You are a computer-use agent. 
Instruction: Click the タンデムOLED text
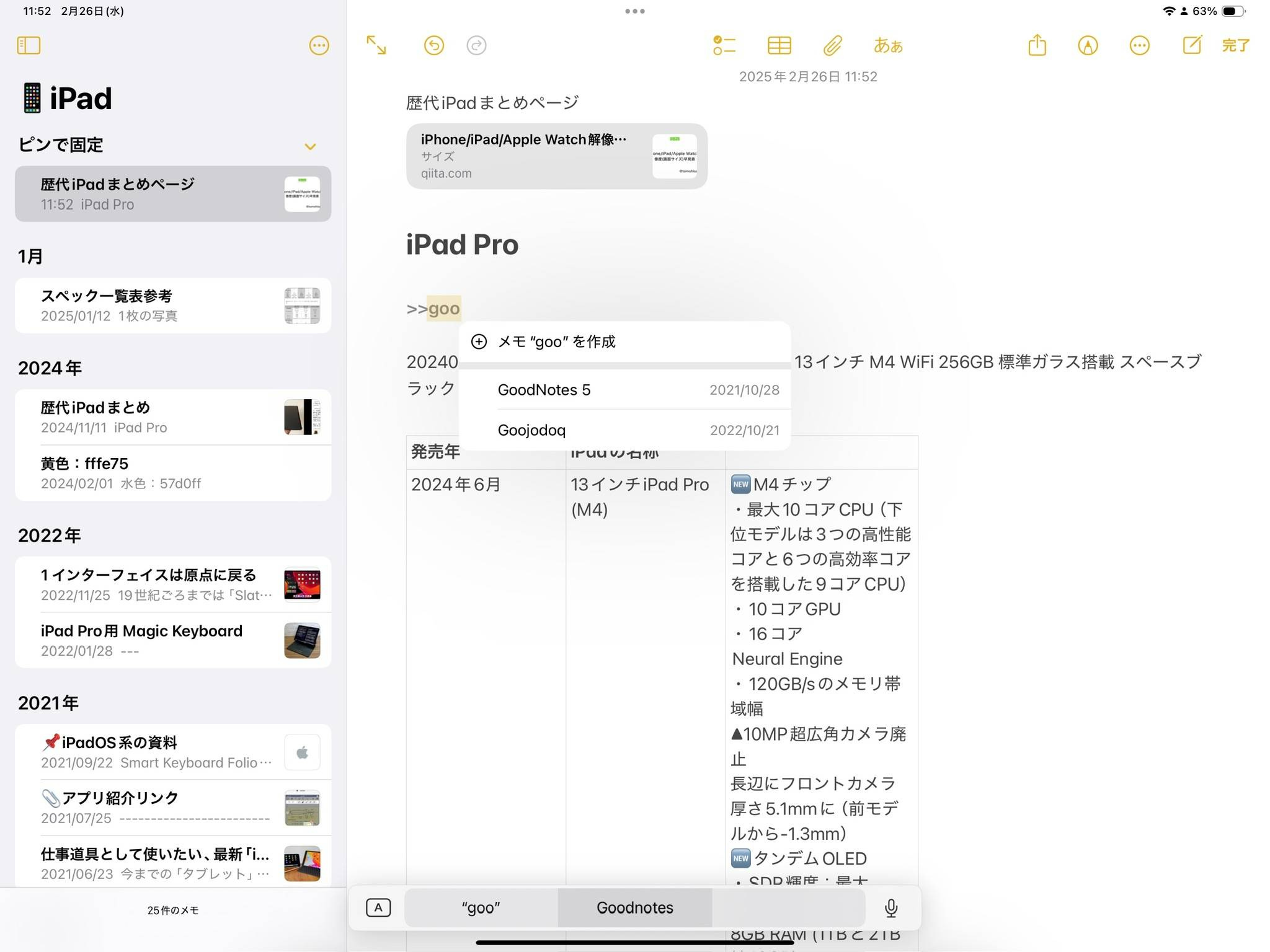809,859
